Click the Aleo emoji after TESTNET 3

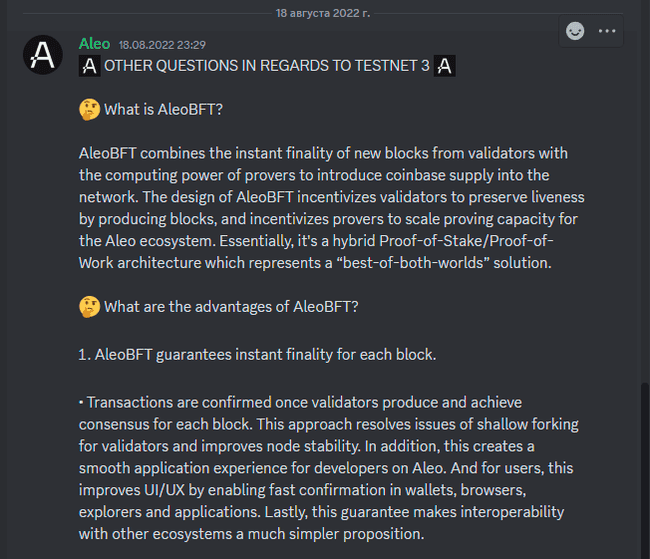pos(446,66)
